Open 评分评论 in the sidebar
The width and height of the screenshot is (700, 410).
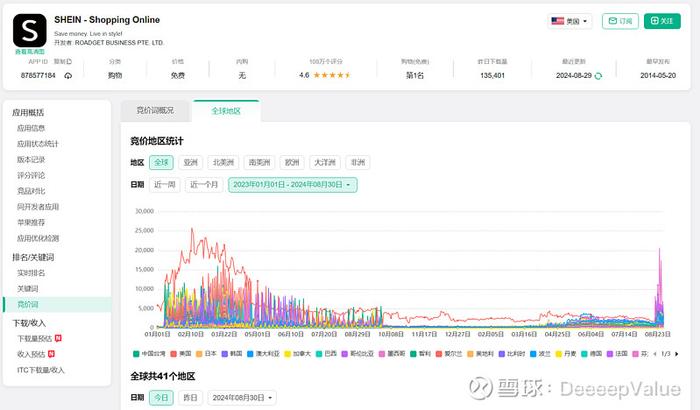pyautogui.click(x=31, y=175)
